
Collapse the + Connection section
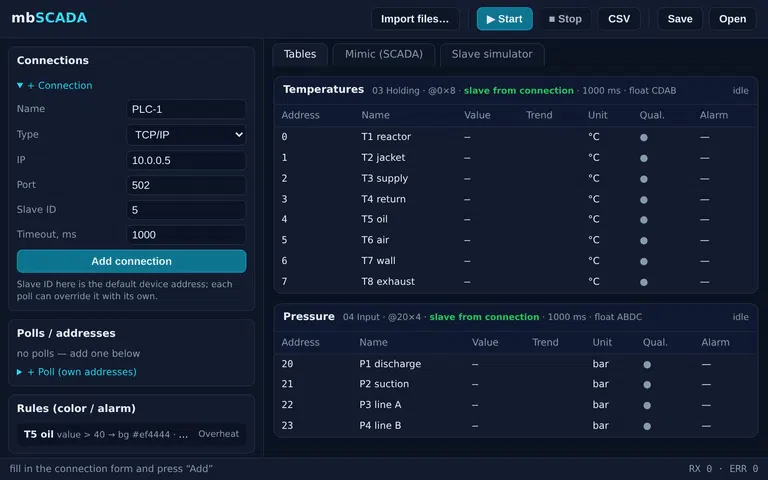[54, 85]
